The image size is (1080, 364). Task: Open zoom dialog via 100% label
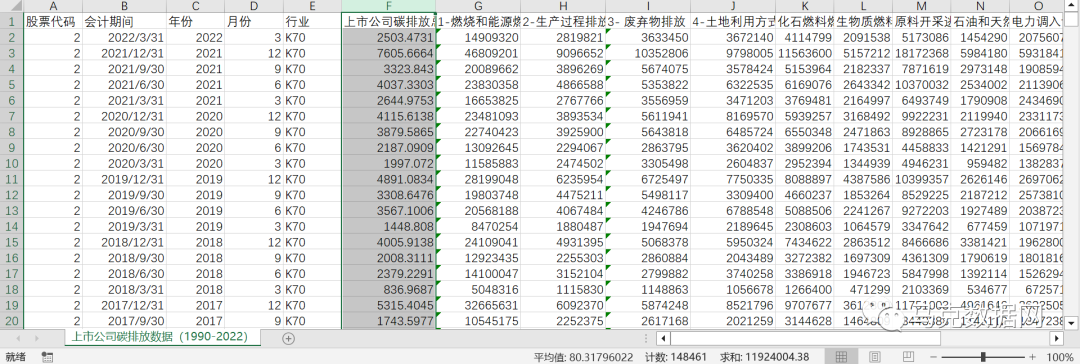[1061, 356]
